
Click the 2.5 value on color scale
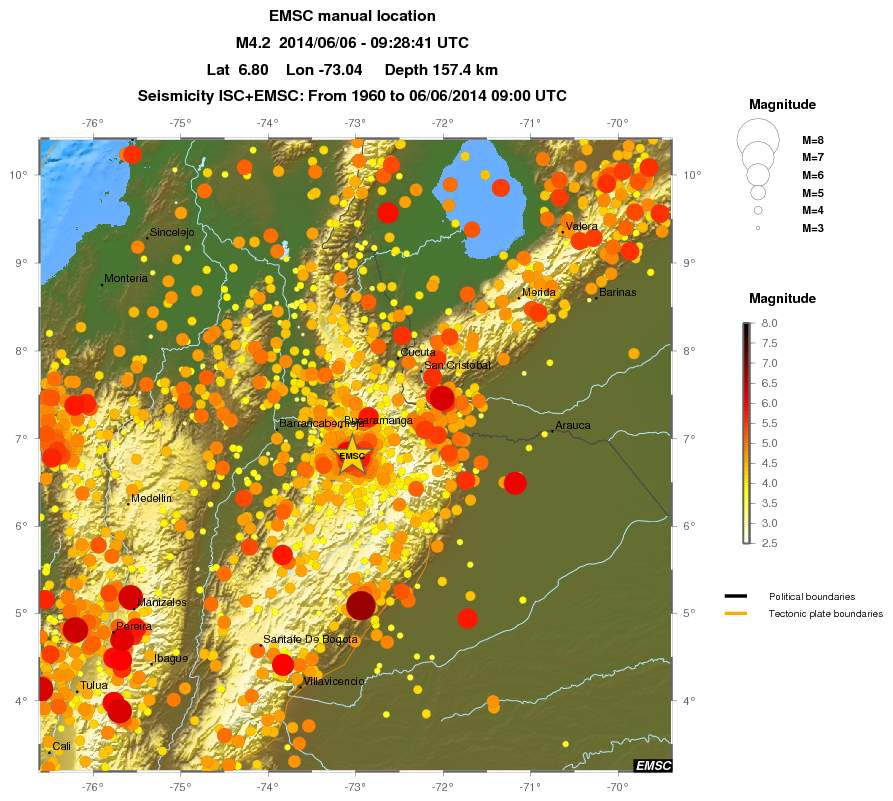(x=769, y=543)
